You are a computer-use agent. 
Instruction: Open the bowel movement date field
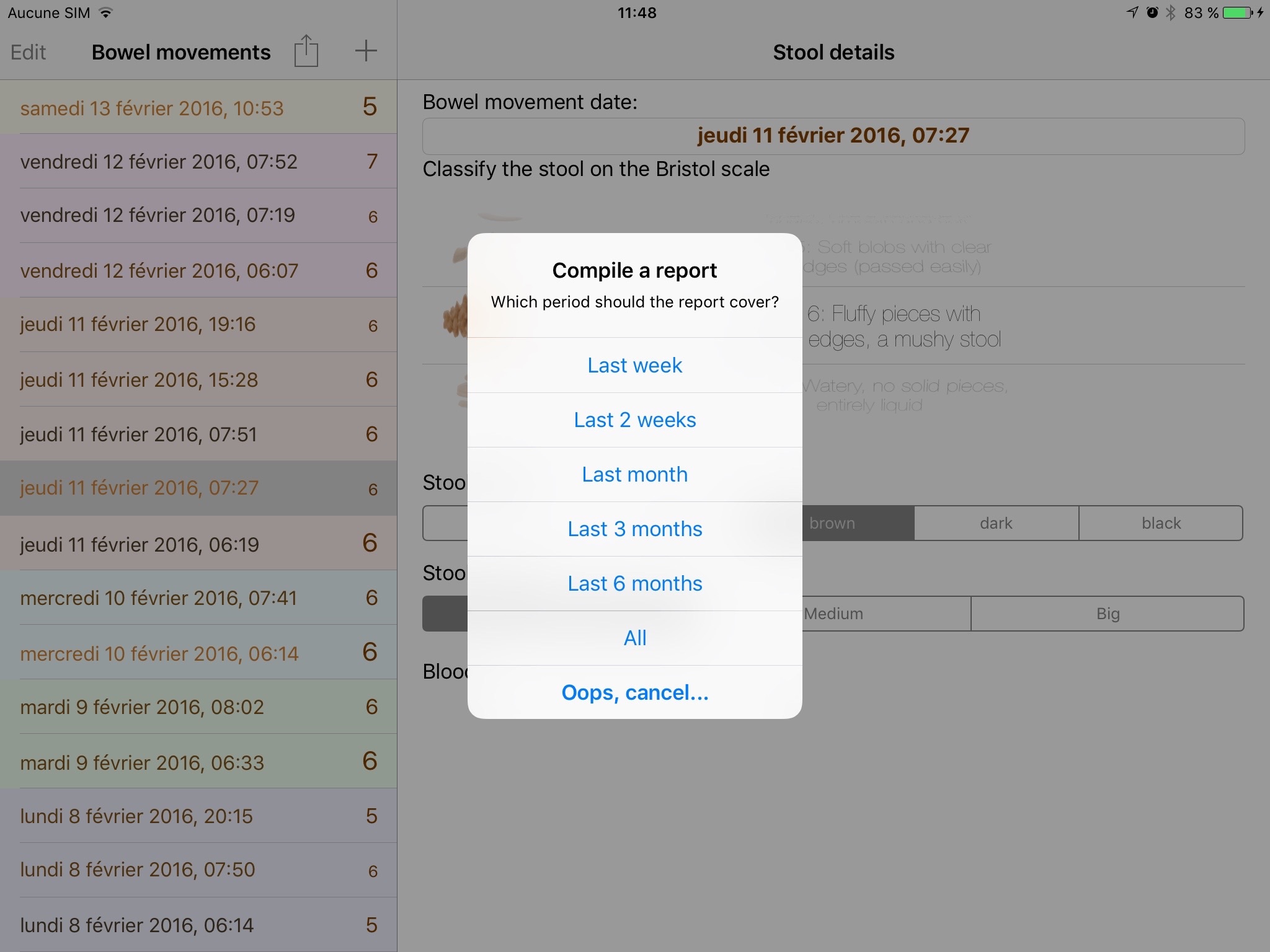(x=833, y=136)
